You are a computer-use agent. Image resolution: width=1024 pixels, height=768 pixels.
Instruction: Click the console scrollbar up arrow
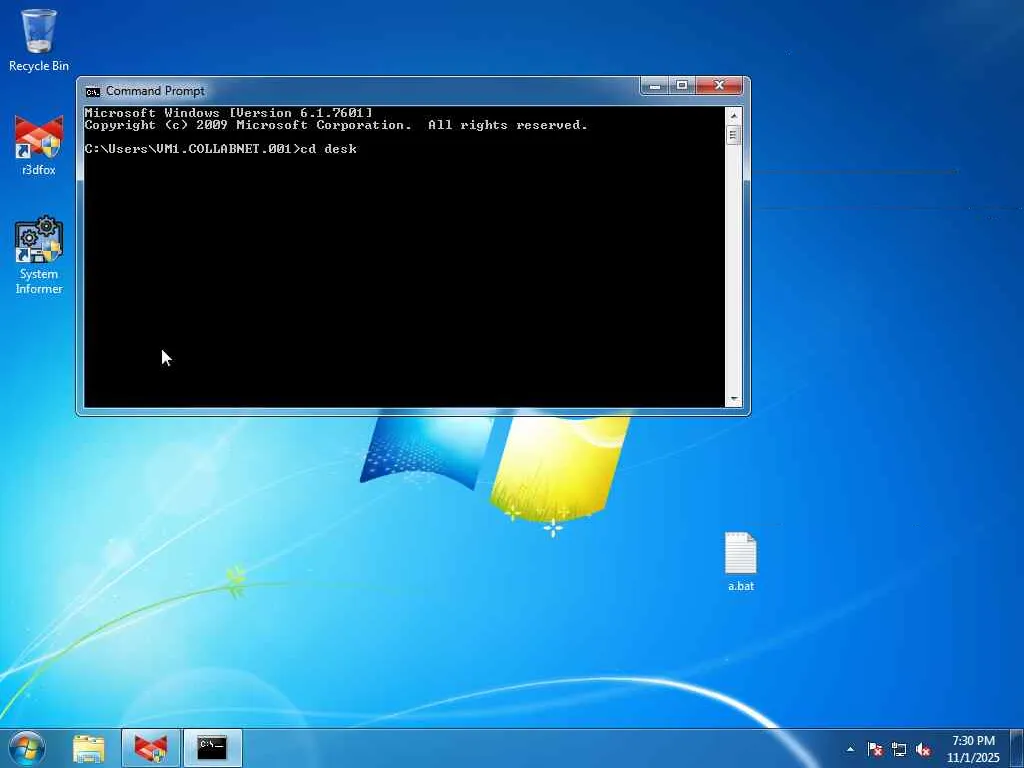pyautogui.click(x=733, y=116)
